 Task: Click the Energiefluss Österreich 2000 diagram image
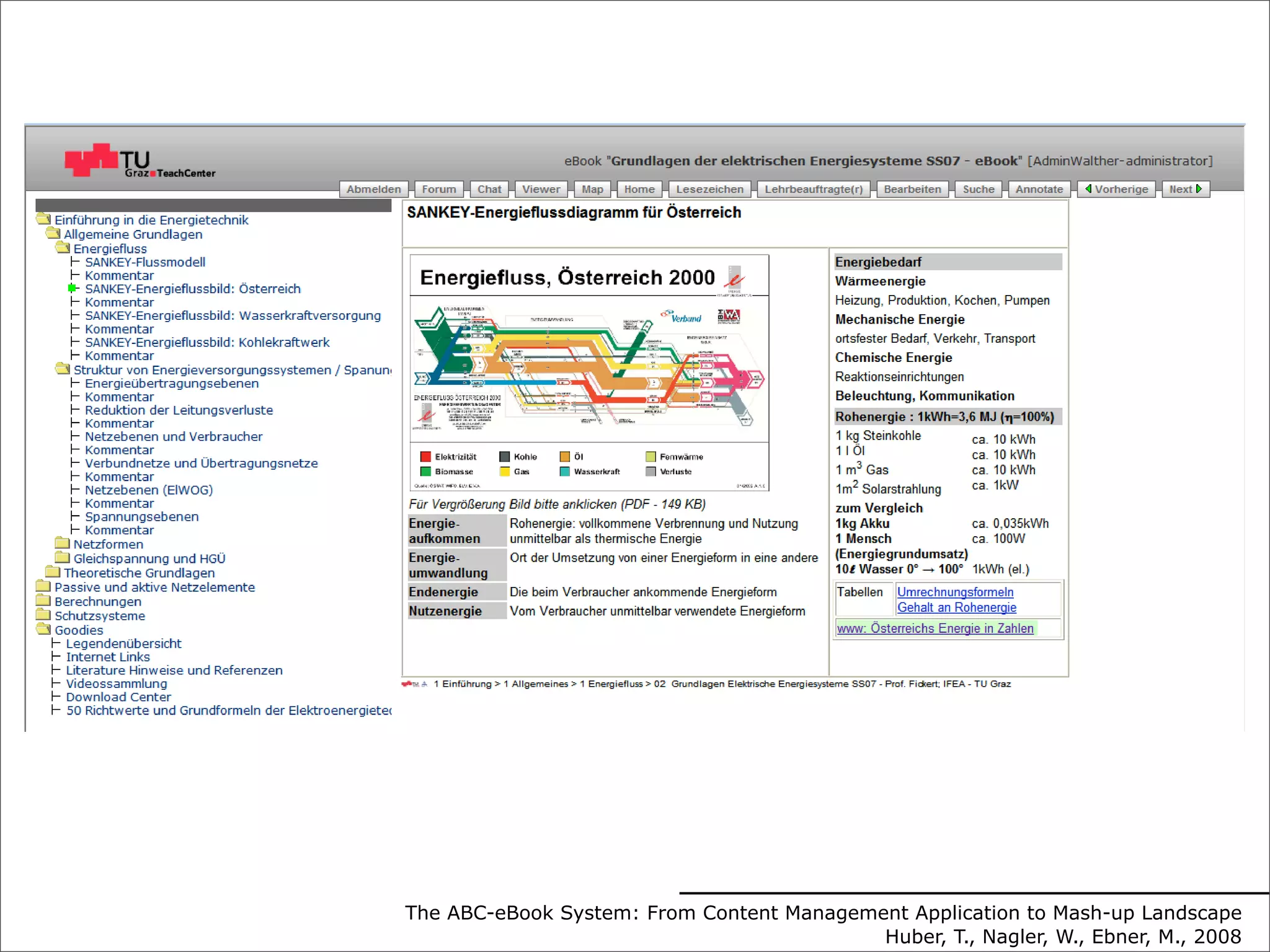pyautogui.click(x=589, y=372)
